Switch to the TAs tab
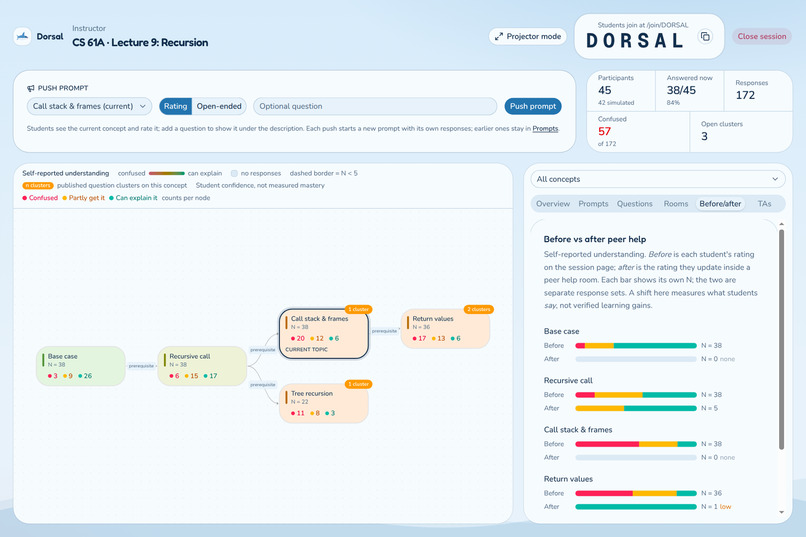The image size is (806, 537). [764, 204]
